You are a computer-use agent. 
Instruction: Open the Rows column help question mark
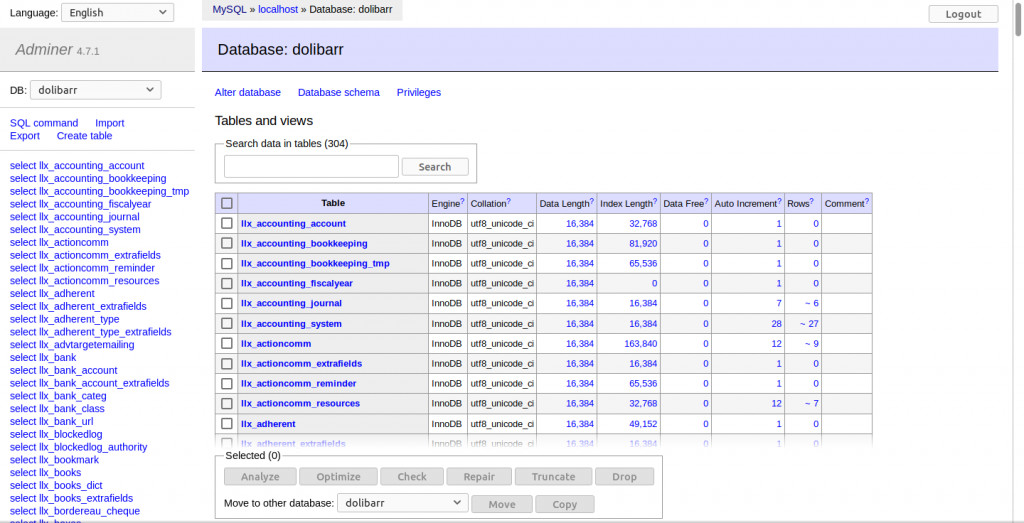click(x=812, y=201)
